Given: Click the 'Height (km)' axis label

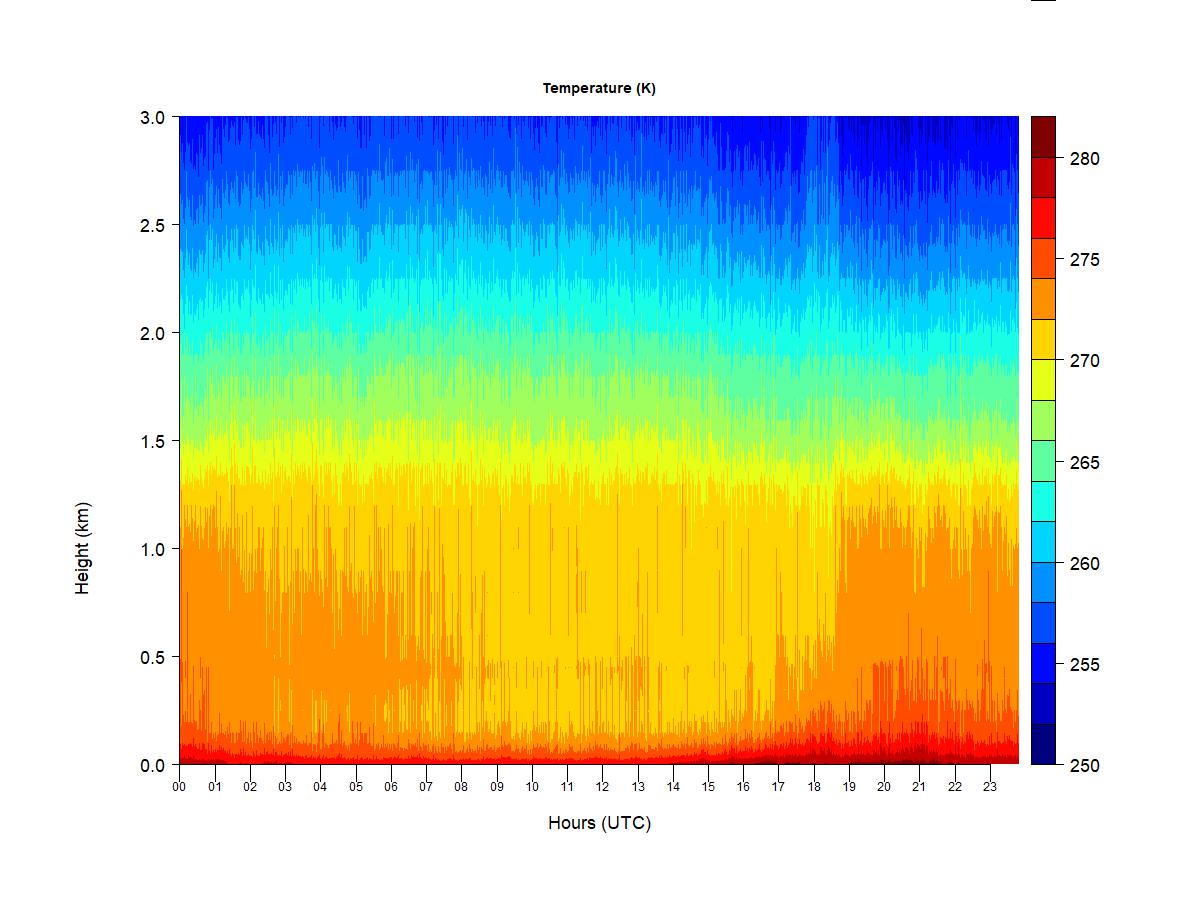Looking at the screenshot, I should pos(82,548).
